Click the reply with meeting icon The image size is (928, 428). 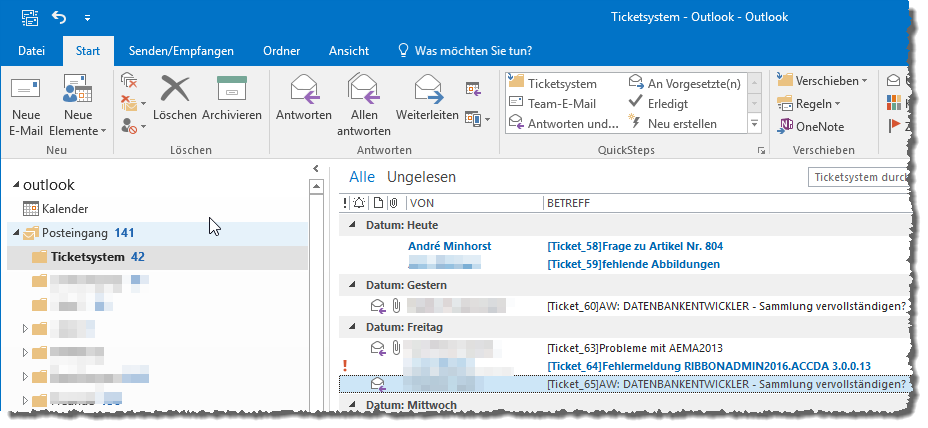click(473, 89)
